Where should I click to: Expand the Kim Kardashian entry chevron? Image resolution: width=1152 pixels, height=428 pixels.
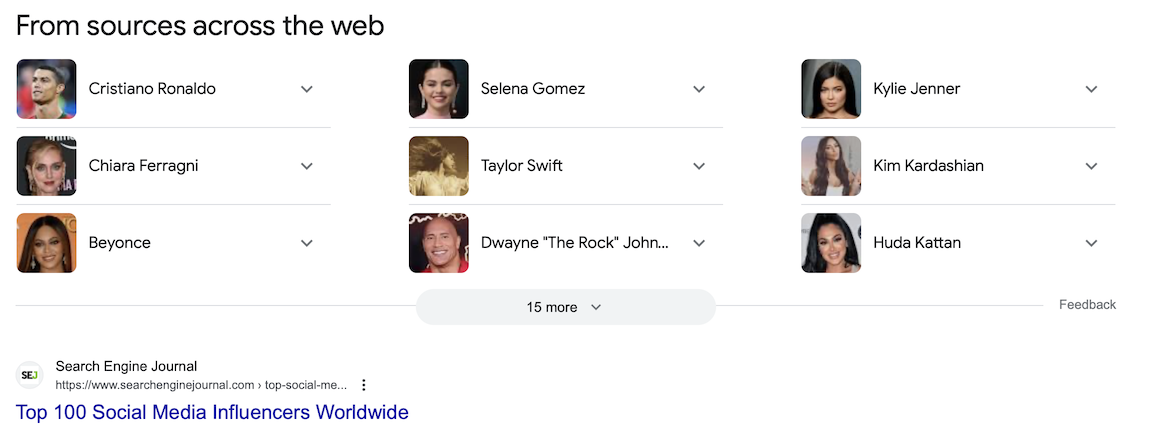[1091, 166]
